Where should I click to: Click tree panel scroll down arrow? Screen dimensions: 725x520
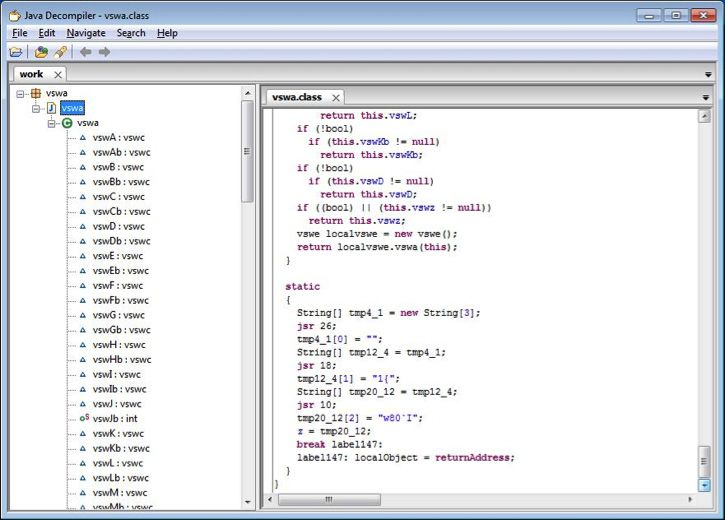point(247,502)
